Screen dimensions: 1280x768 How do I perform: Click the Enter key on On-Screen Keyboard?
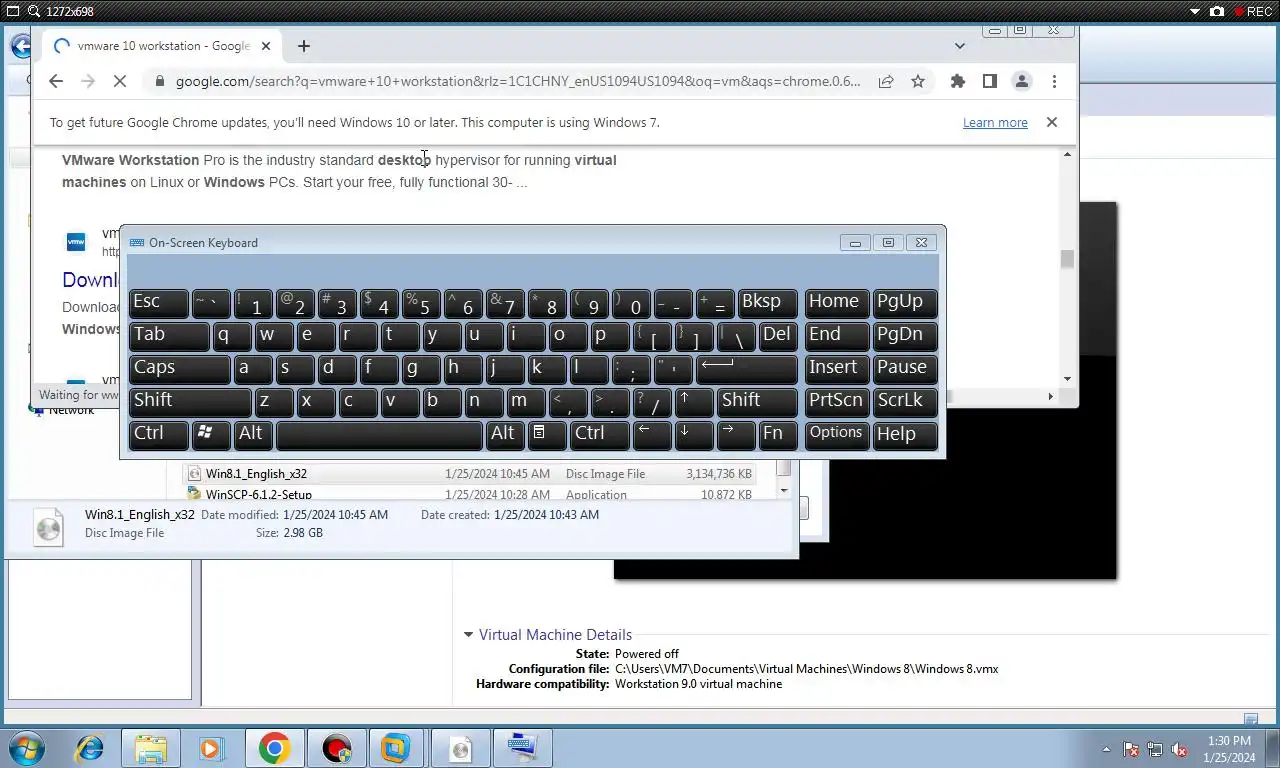[x=747, y=369]
